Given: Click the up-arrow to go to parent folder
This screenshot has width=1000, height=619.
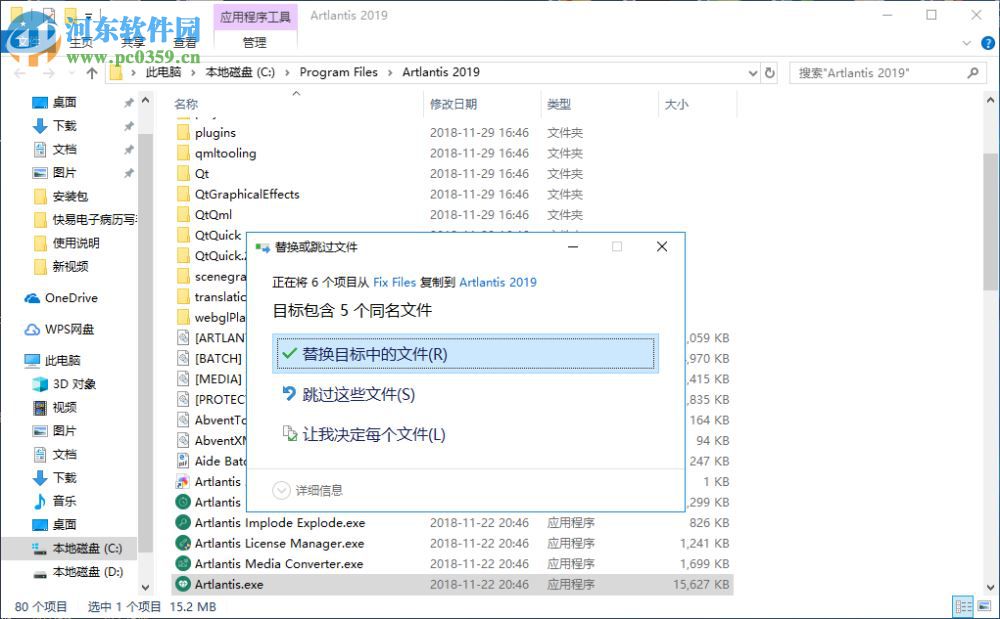Looking at the screenshot, I should tap(91, 72).
